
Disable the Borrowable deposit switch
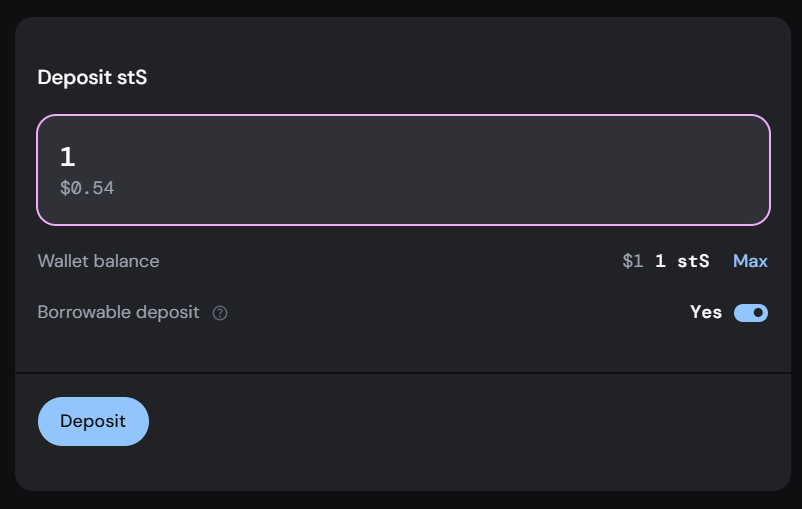click(751, 313)
